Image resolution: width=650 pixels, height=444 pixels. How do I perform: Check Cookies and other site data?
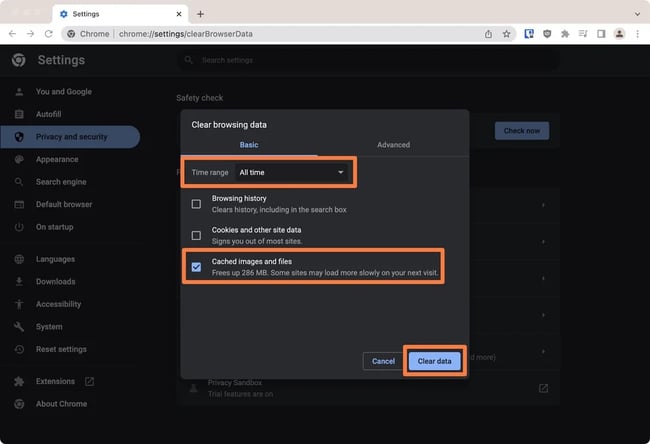[x=197, y=235]
